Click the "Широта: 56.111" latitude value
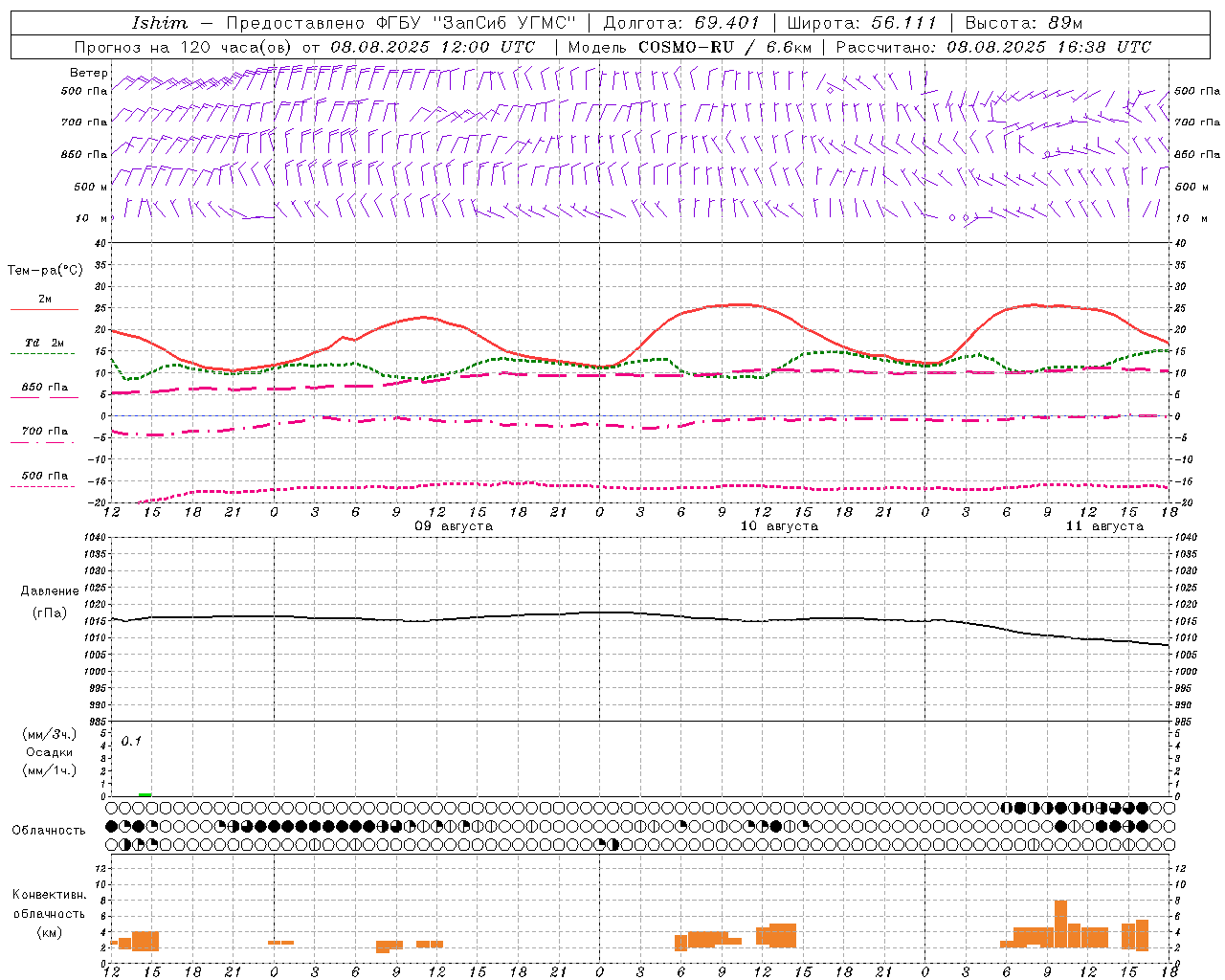Image resolution: width=1225 pixels, height=980 pixels. 862,23
